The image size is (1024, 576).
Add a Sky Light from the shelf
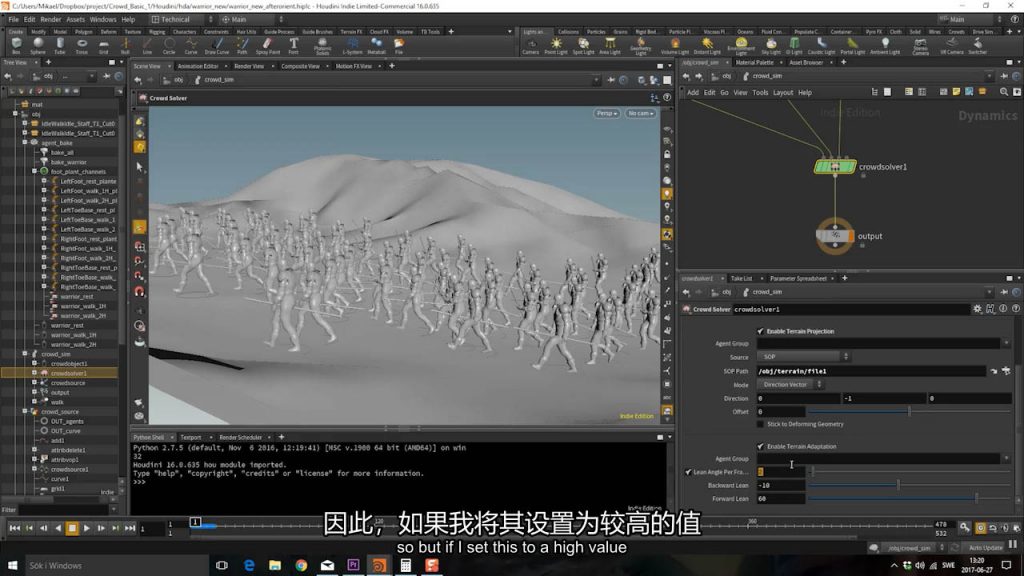tap(771, 46)
